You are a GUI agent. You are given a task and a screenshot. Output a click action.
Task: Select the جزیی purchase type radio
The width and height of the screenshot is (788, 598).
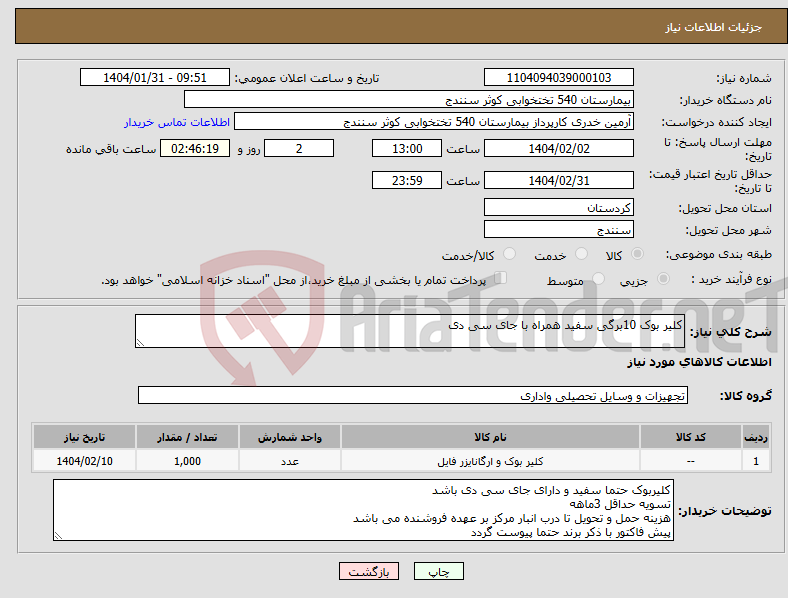click(x=663, y=278)
